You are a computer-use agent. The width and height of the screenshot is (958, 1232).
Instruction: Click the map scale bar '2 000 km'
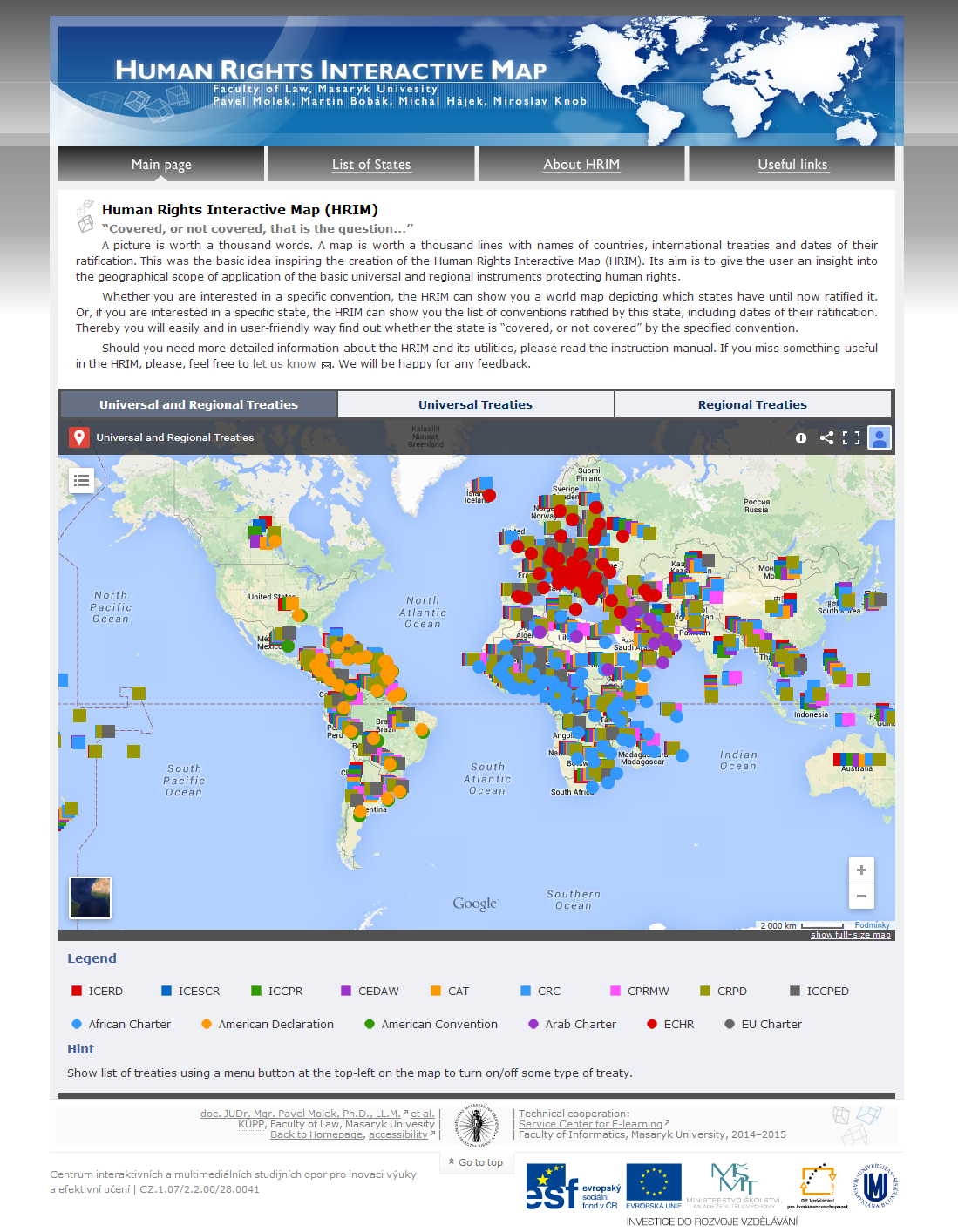(x=801, y=925)
